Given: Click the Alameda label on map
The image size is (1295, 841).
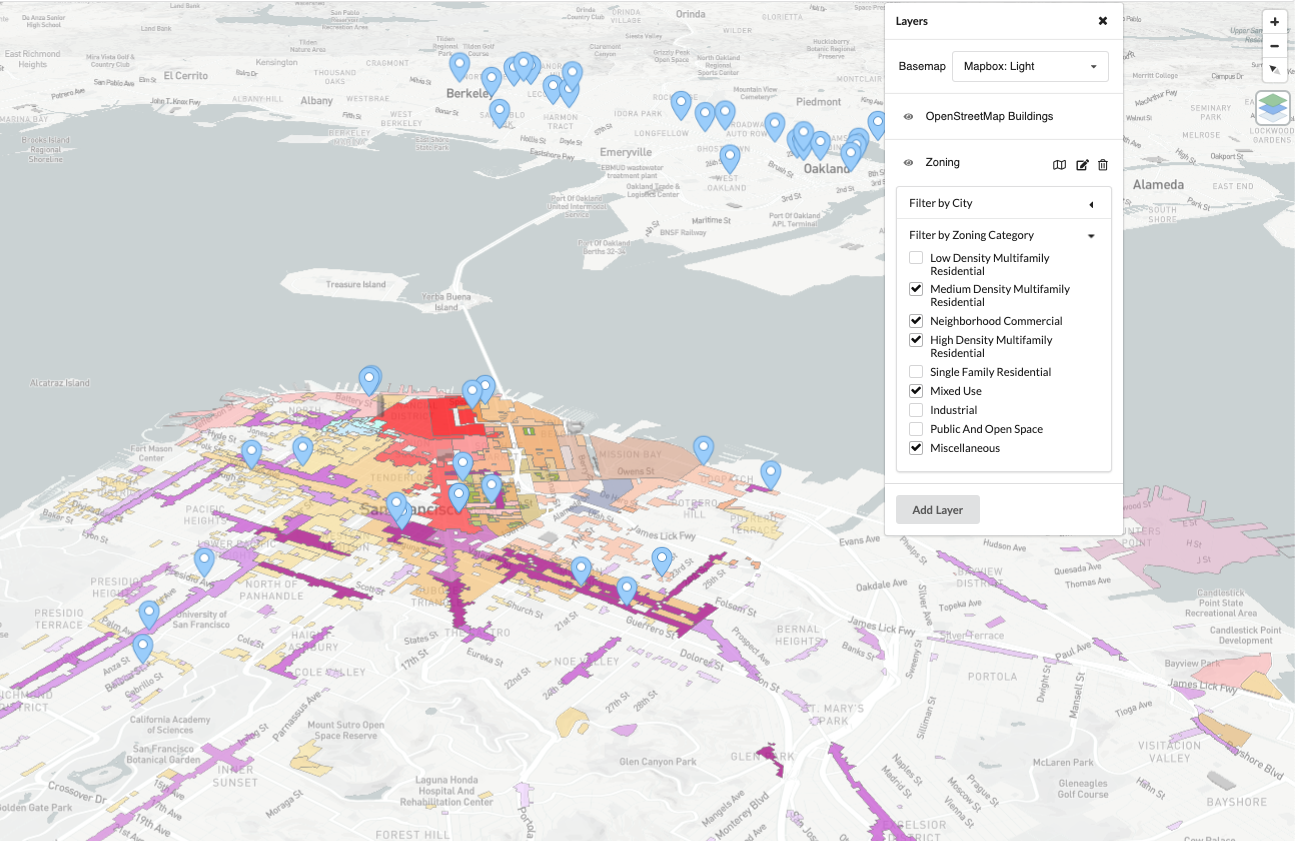Looking at the screenshot, I should point(1158,185).
